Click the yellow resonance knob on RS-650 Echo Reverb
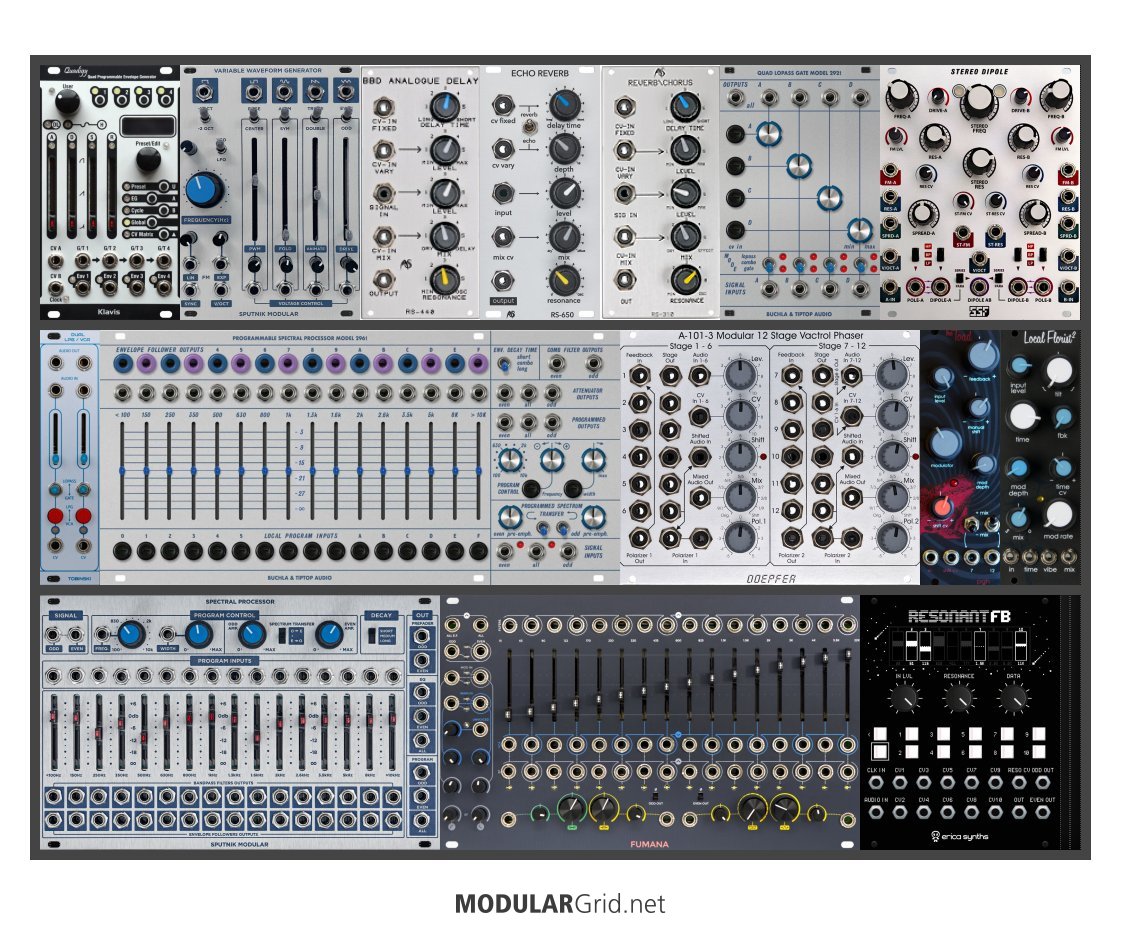This screenshot has width=1121, height=925. [x=564, y=281]
